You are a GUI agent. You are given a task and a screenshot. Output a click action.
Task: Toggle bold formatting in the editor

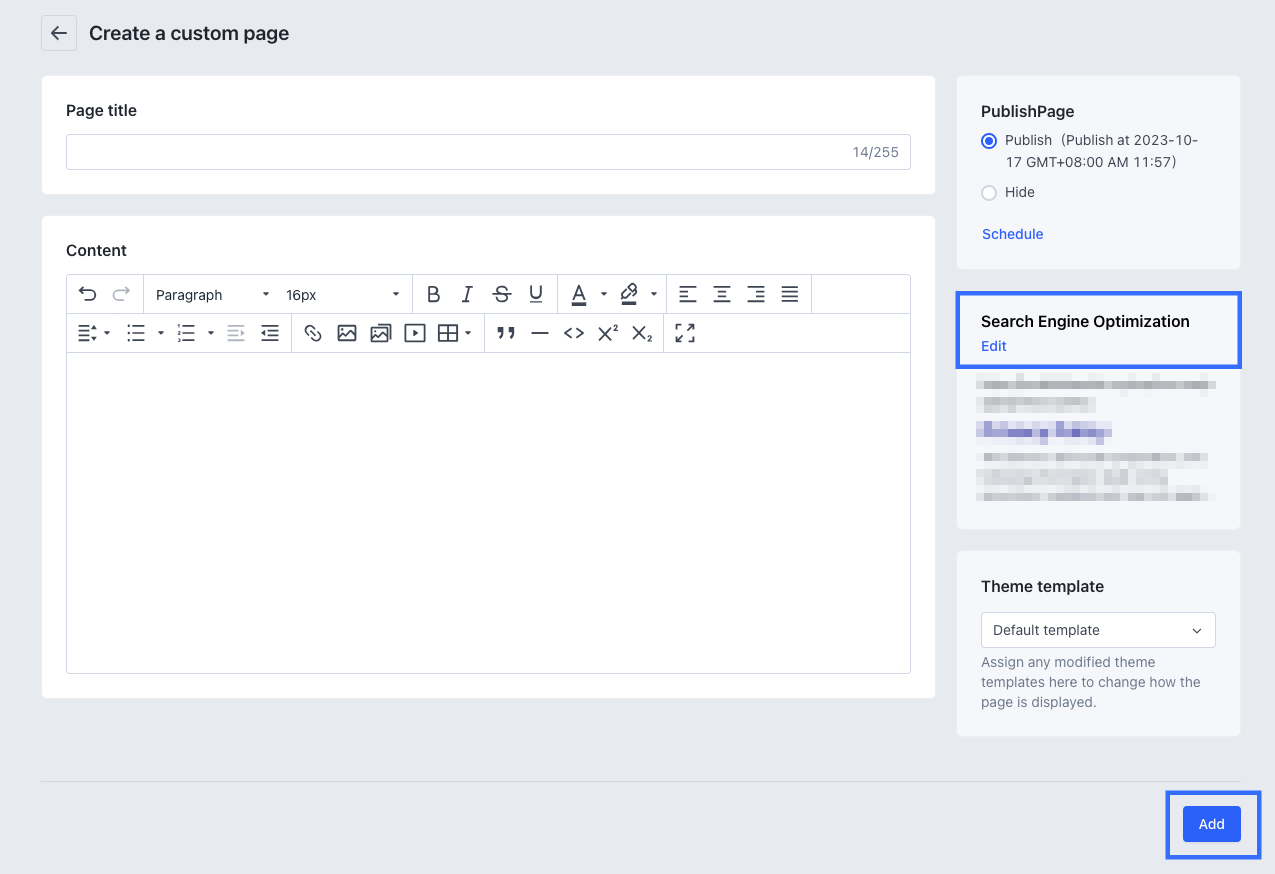433,293
